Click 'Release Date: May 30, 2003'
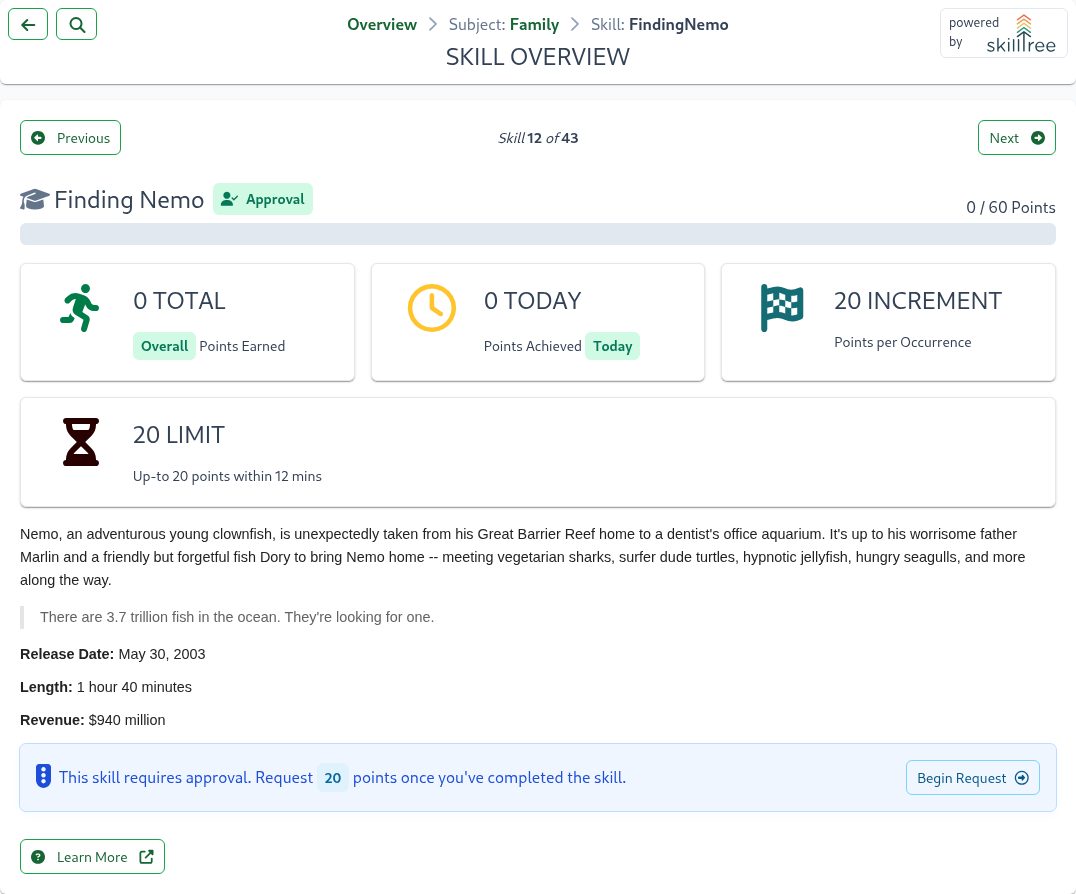 click(113, 655)
